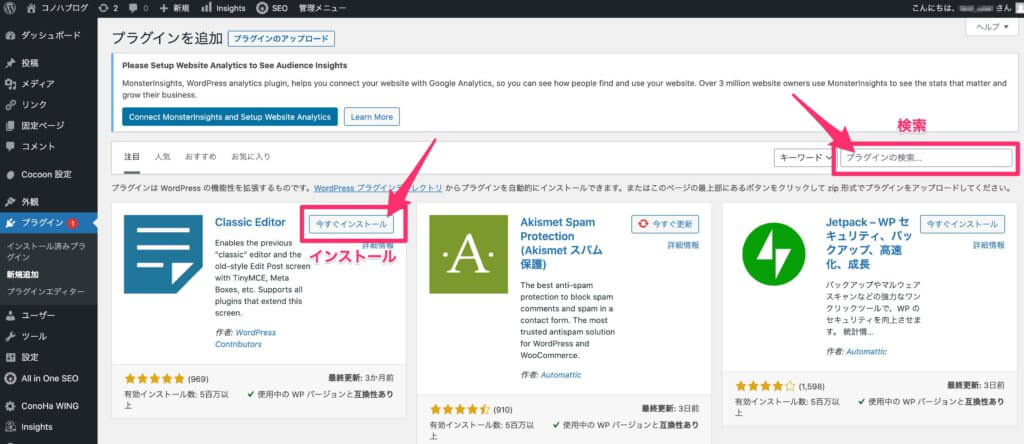Switch to the 注目 tab
Viewport: 1024px width, 444px height.
click(x=132, y=157)
